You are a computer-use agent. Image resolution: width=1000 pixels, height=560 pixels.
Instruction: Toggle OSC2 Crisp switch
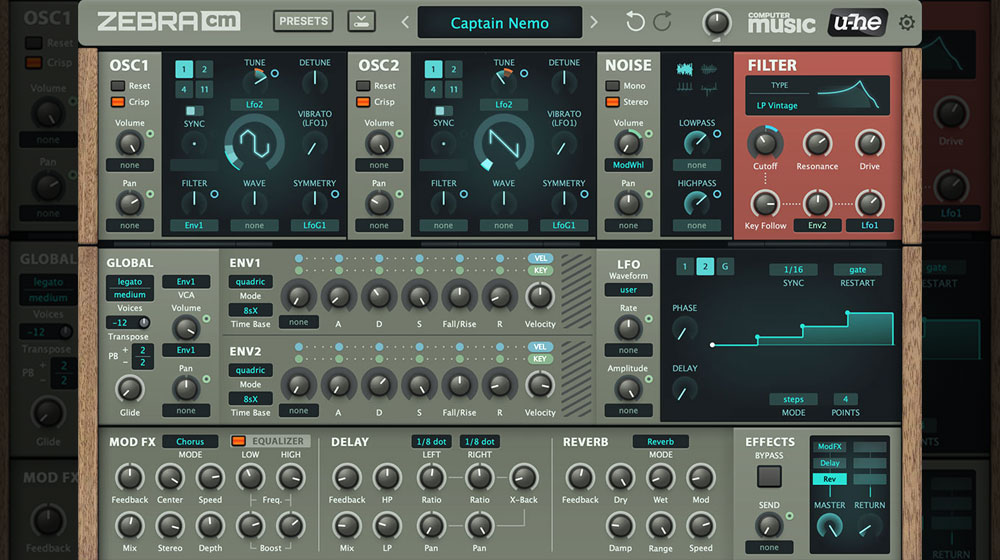[363, 101]
